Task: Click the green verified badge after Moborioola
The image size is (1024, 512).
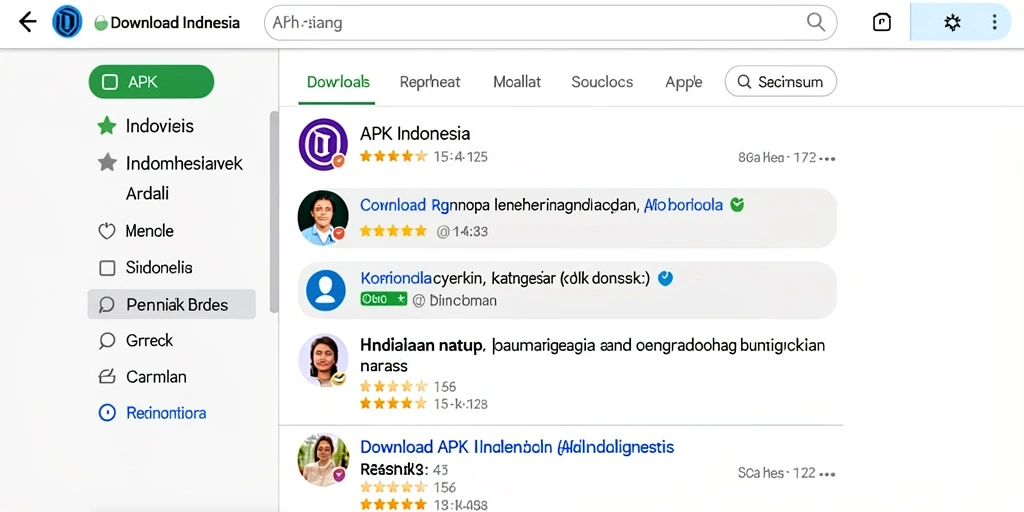Action: click(x=737, y=205)
